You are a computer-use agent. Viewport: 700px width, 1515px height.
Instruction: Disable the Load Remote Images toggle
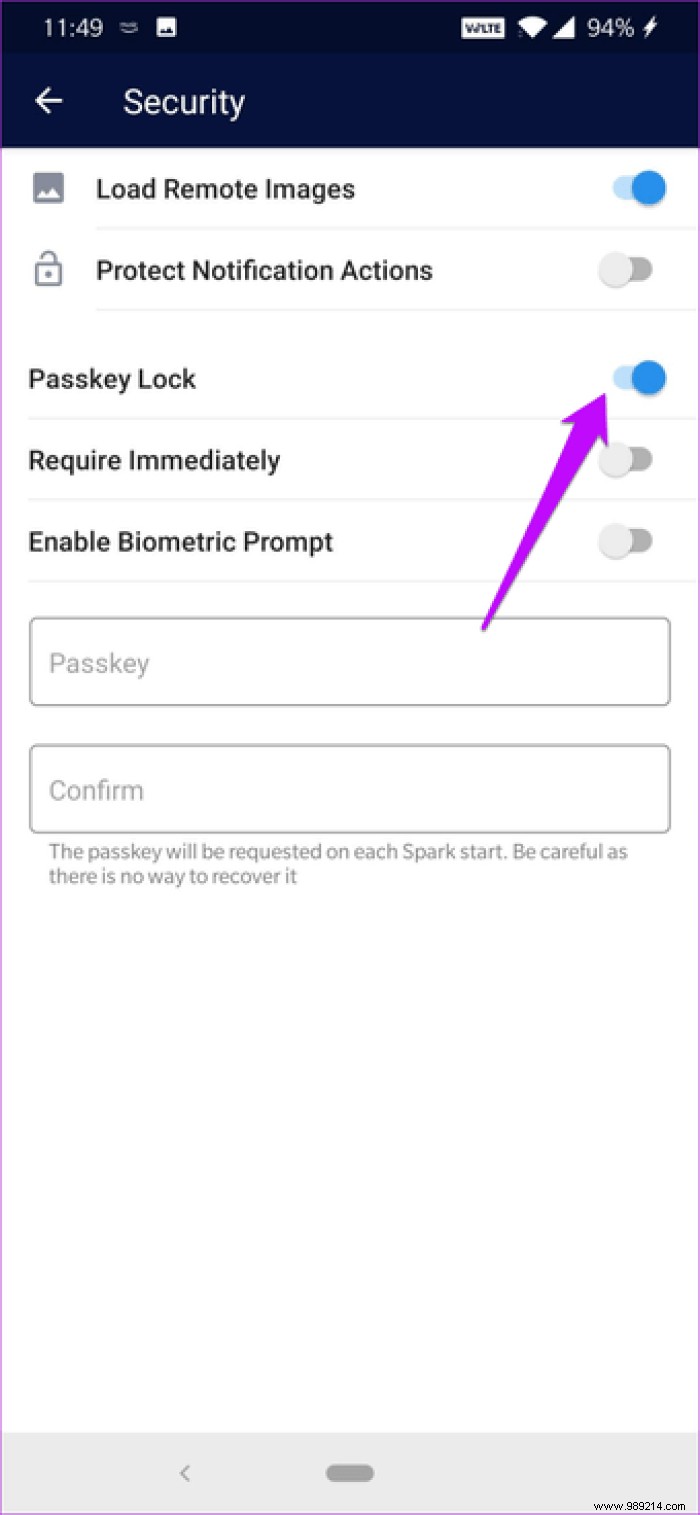click(637, 188)
